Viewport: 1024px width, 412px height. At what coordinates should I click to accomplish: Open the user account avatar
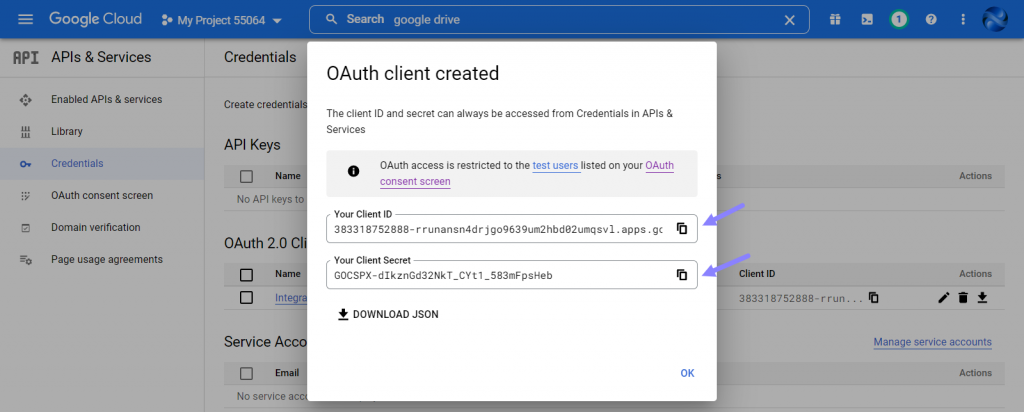pos(995,20)
